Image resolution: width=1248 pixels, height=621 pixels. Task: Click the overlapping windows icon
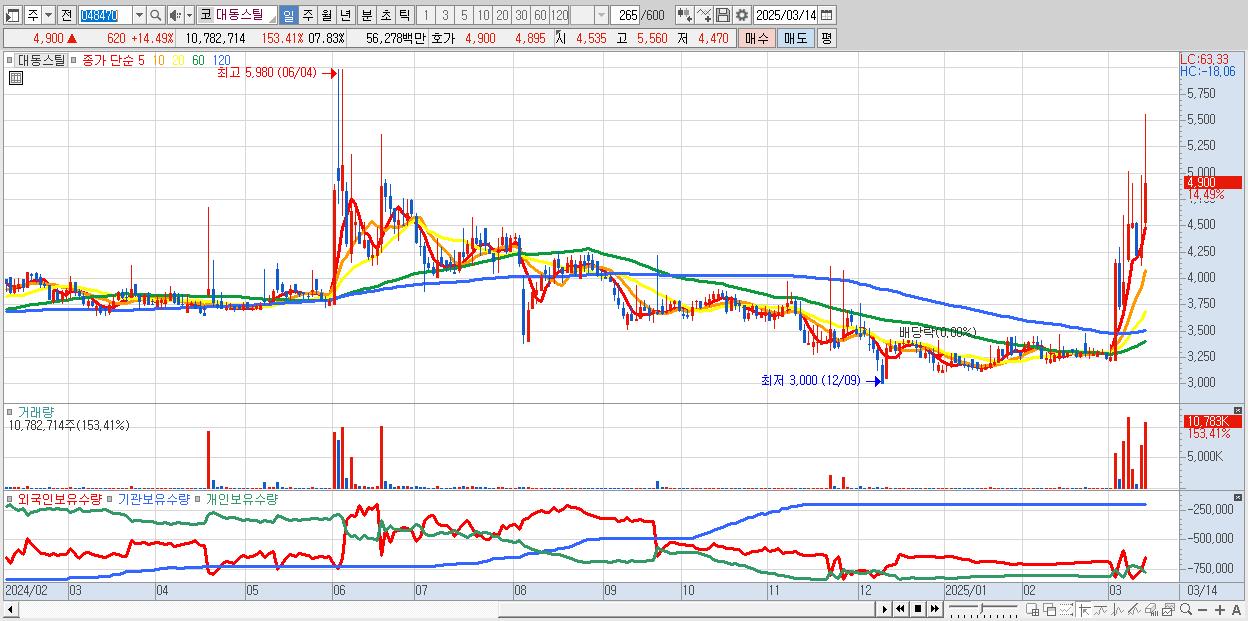(x=1050, y=609)
